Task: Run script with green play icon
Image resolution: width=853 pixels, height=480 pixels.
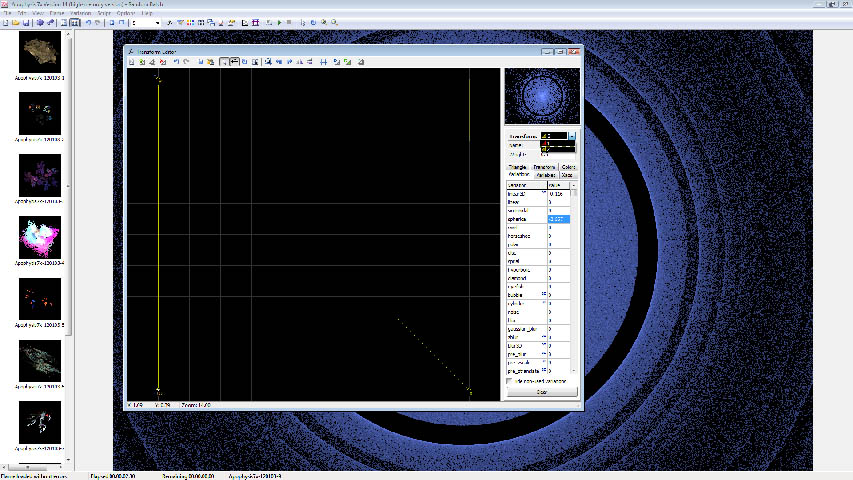Action: (x=279, y=23)
